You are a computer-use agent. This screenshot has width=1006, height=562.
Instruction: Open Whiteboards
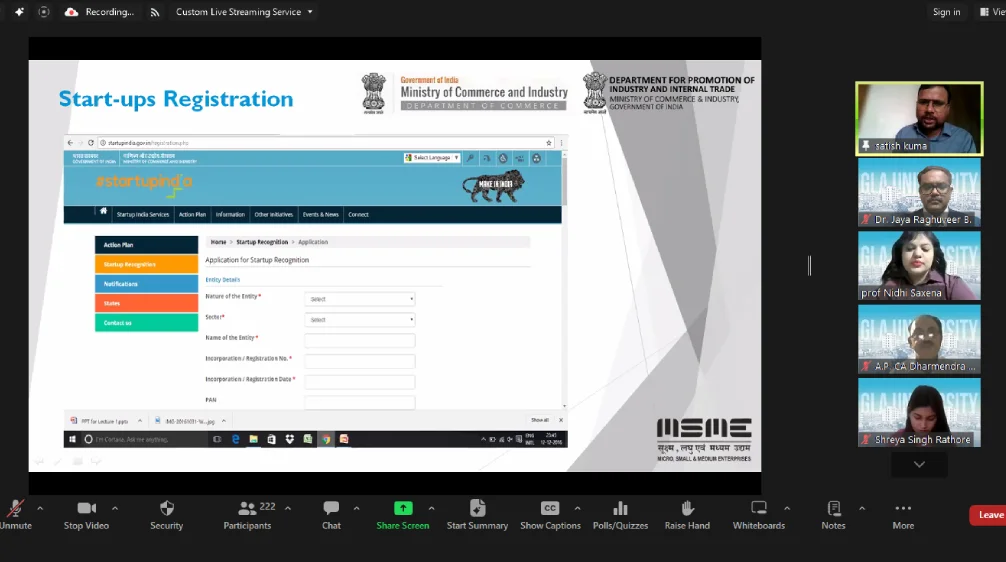pyautogui.click(x=758, y=515)
